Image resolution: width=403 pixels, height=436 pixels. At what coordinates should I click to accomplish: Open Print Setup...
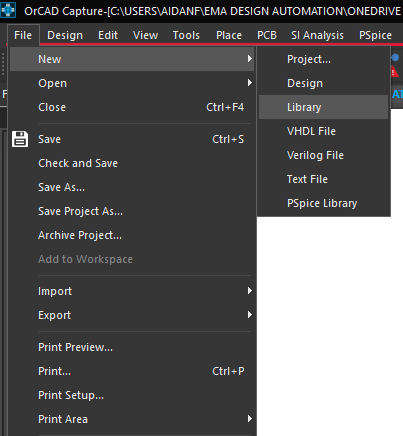(132, 395)
